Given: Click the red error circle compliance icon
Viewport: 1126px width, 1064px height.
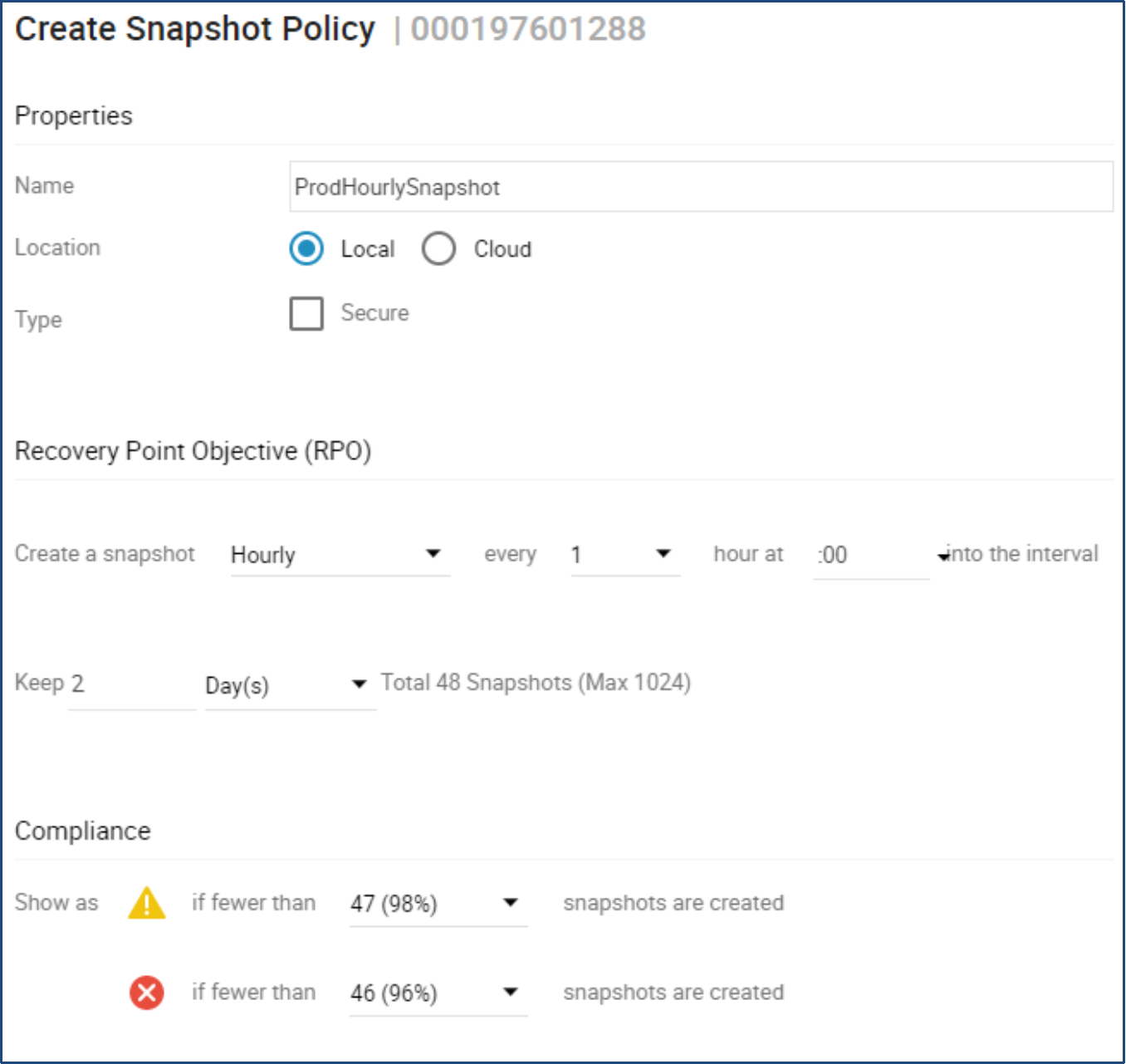Looking at the screenshot, I should [x=147, y=993].
